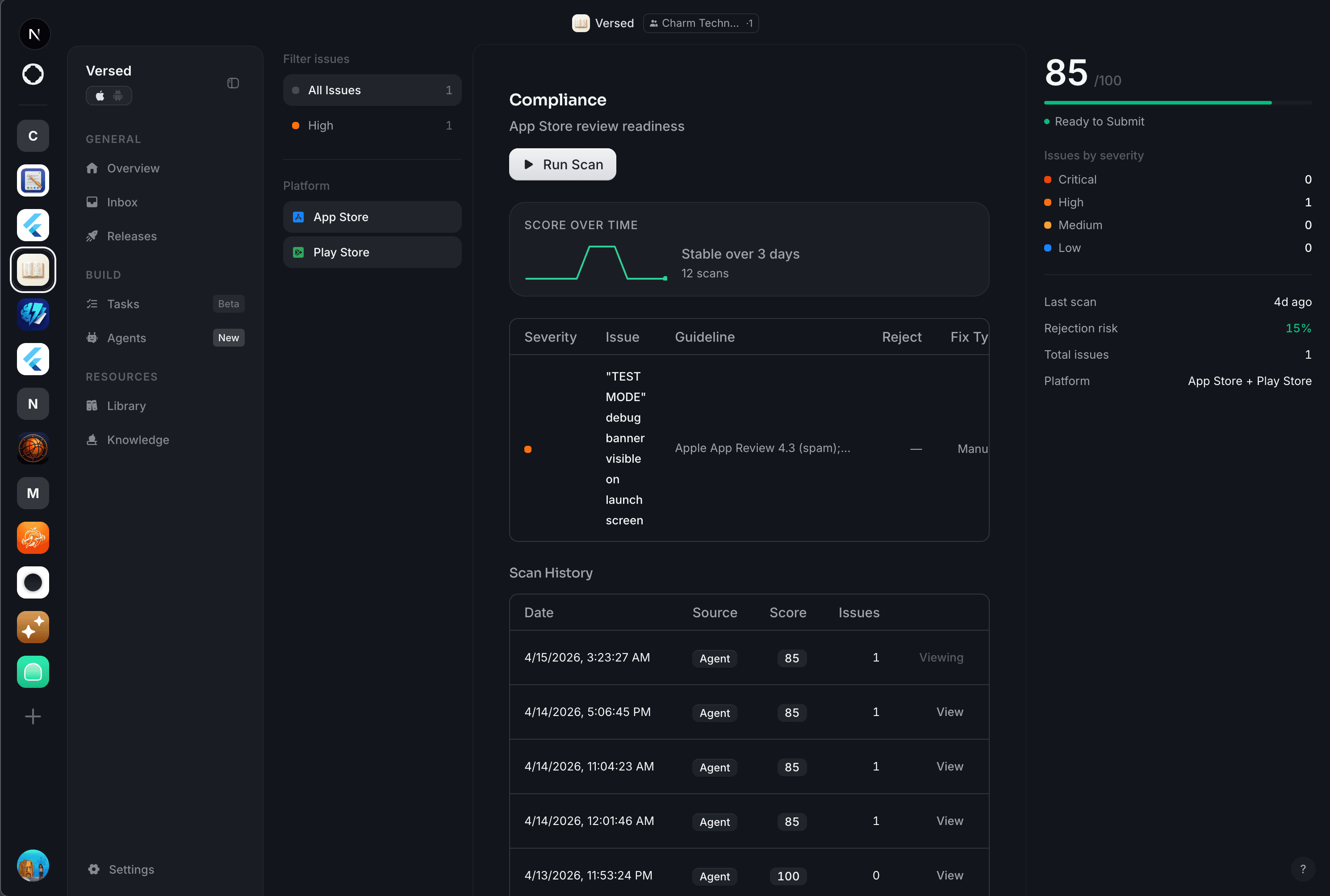Click the score over time chart
The image size is (1330, 896).
(x=596, y=263)
